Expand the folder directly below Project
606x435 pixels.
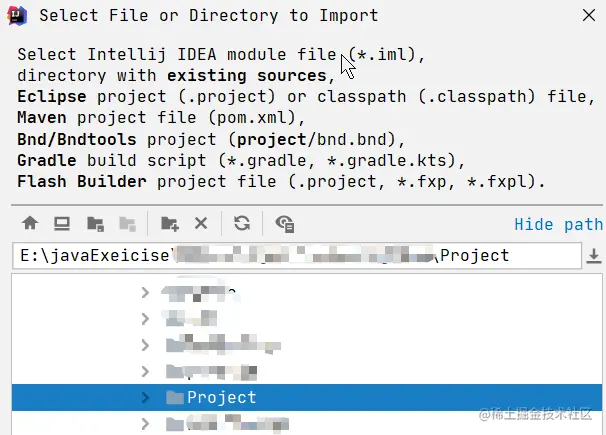pyautogui.click(x=146, y=423)
